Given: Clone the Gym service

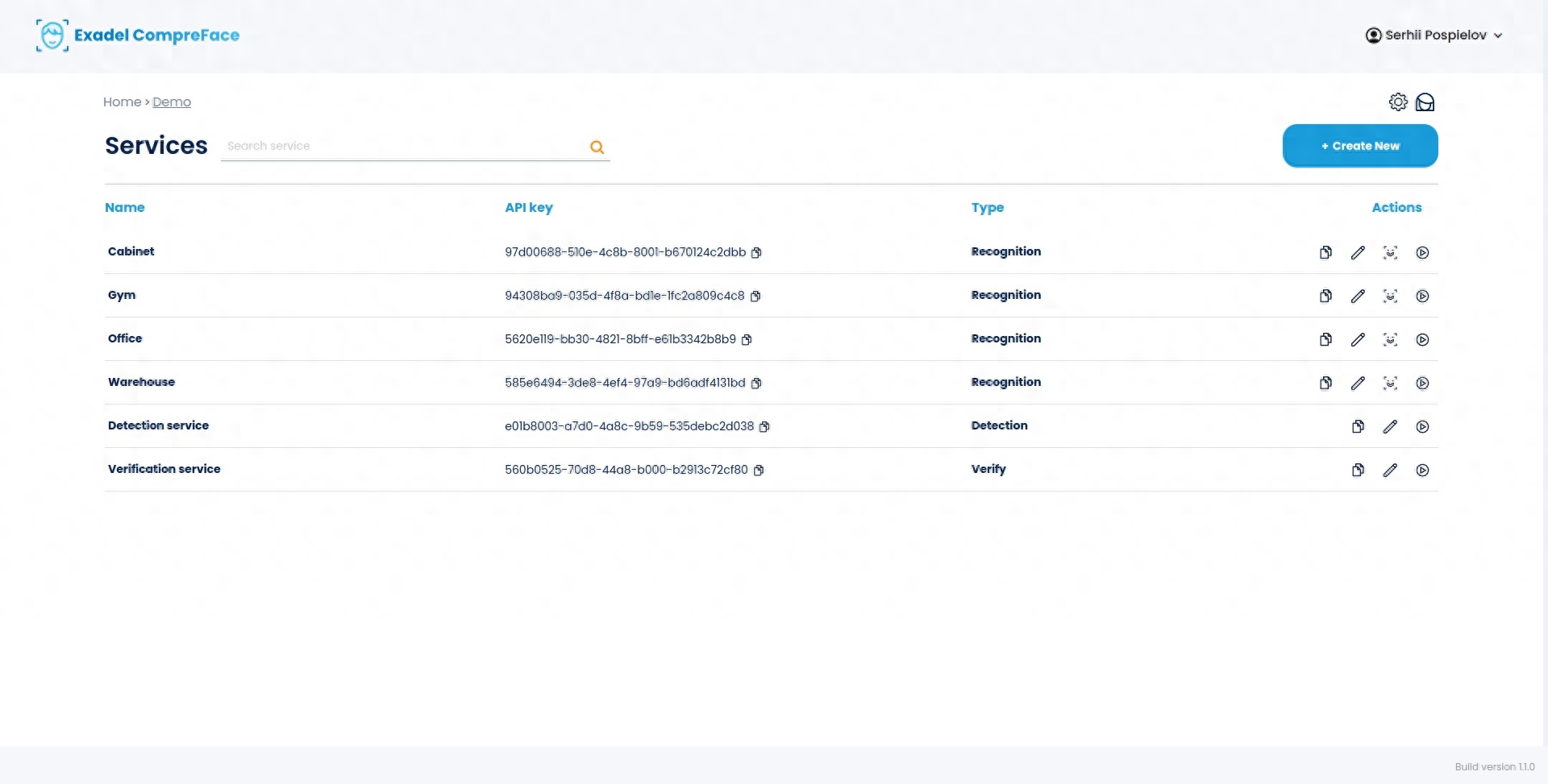Looking at the screenshot, I should click(x=1325, y=297).
